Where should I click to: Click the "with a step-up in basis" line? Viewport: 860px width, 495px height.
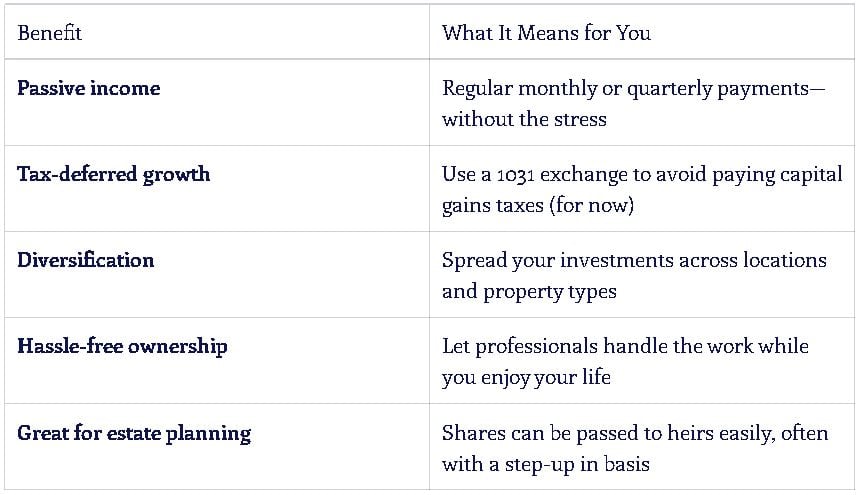(545, 465)
